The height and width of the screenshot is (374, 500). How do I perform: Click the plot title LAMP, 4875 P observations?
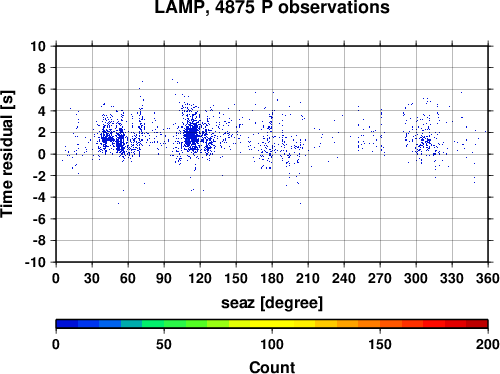pyautogui.click(x=272, y=7)
